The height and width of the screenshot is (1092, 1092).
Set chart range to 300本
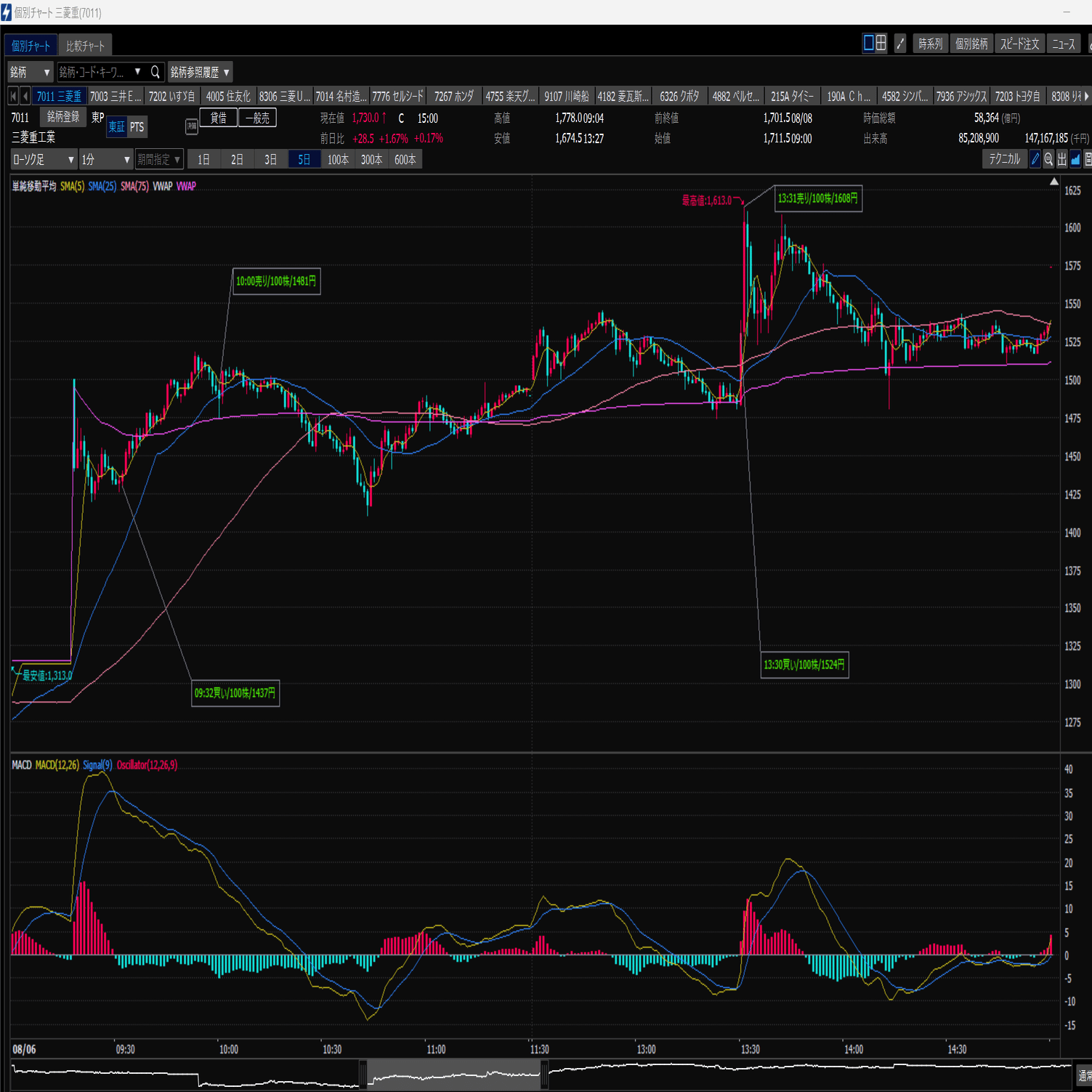[x=371, y=160]
